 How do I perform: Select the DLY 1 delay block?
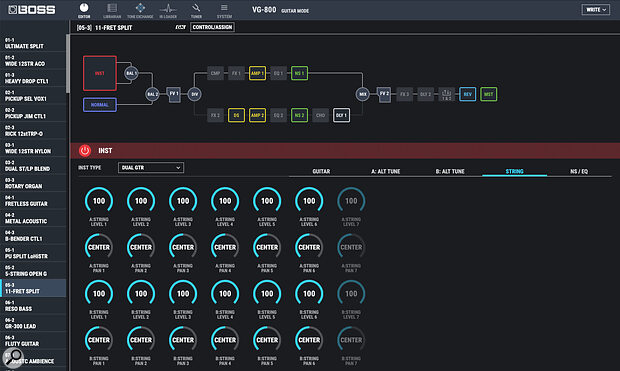(341, 115)
